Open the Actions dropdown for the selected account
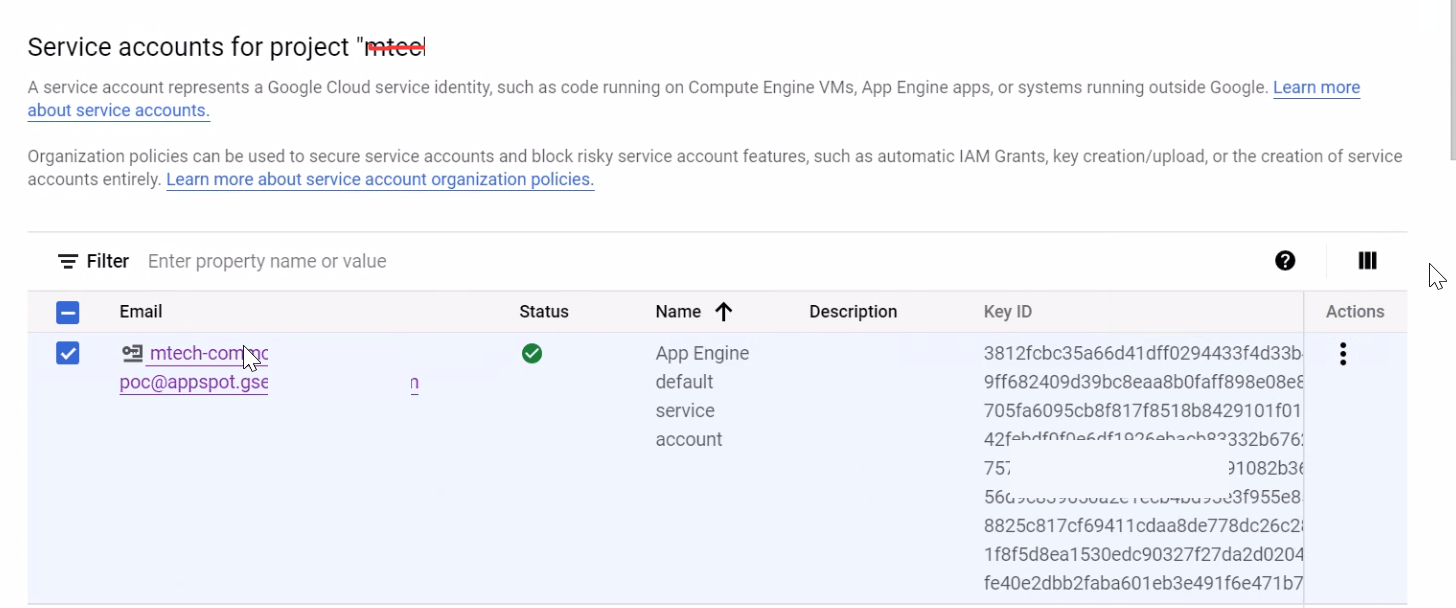Viewport: 1456px width, 608px height. [1343, 353]
